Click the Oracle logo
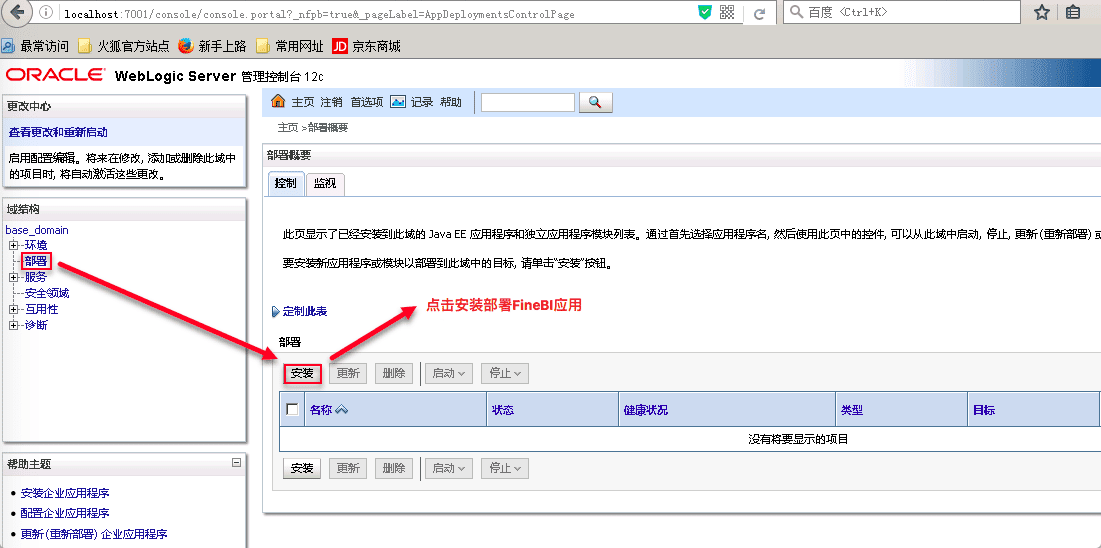Viewport: 1101px width, 548px height. [x=55, y=75]
